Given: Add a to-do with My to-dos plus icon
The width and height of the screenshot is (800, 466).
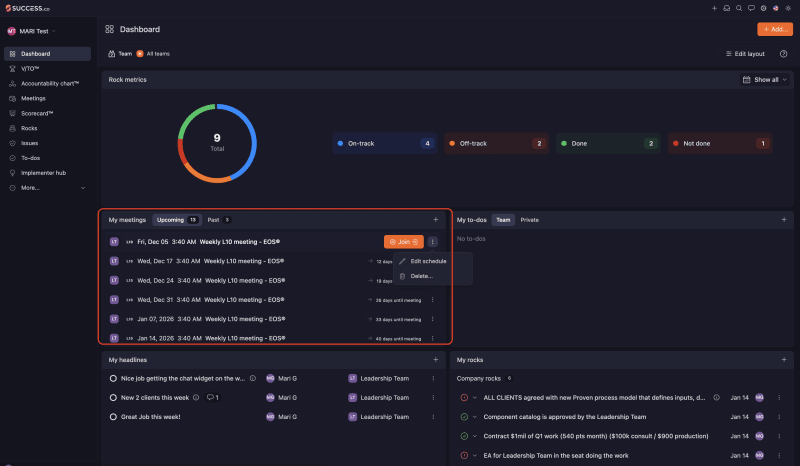Looking at the screenshot, I should coord(784,219).
